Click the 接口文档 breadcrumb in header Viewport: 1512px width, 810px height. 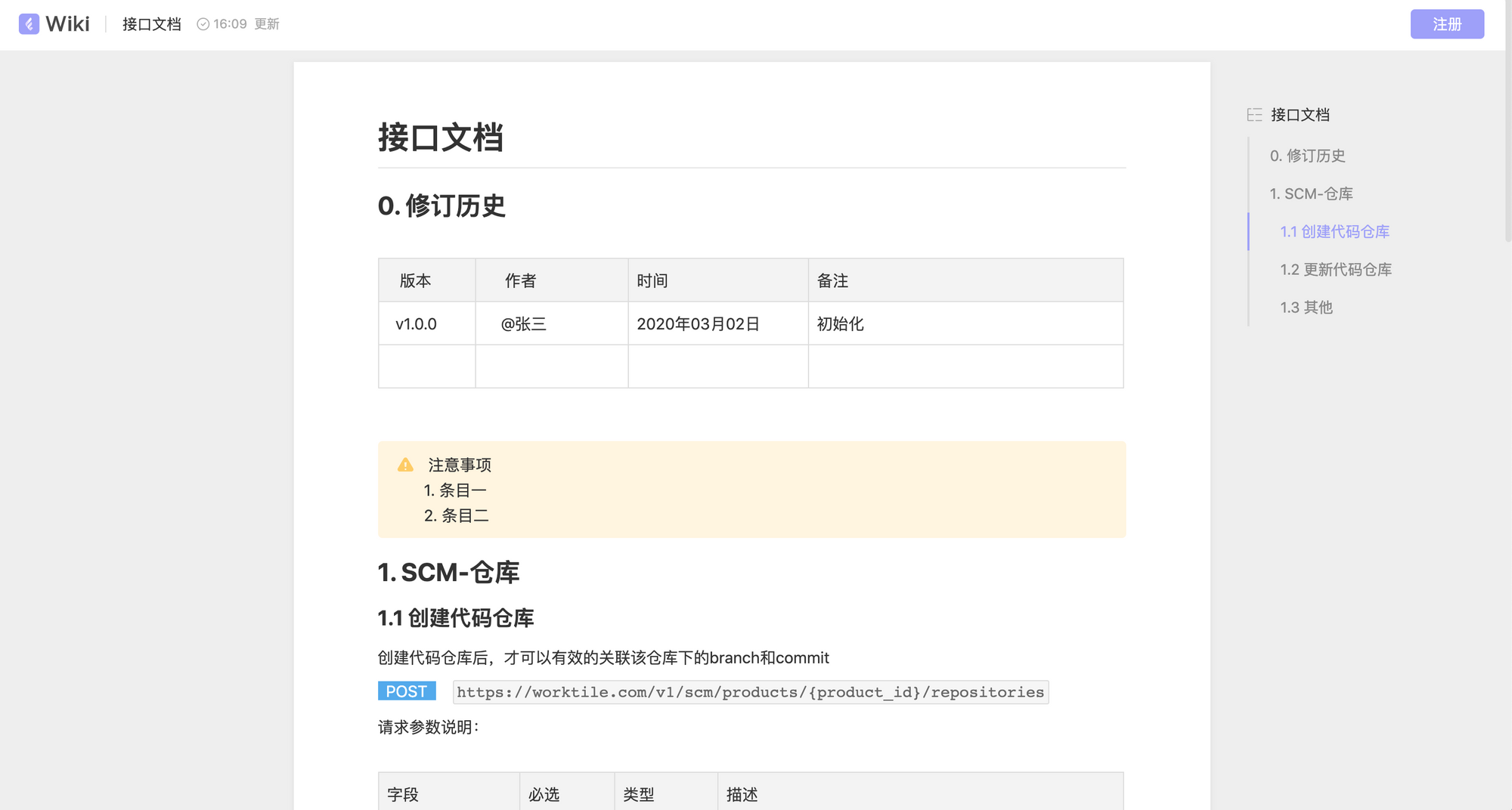click(152, 24)
